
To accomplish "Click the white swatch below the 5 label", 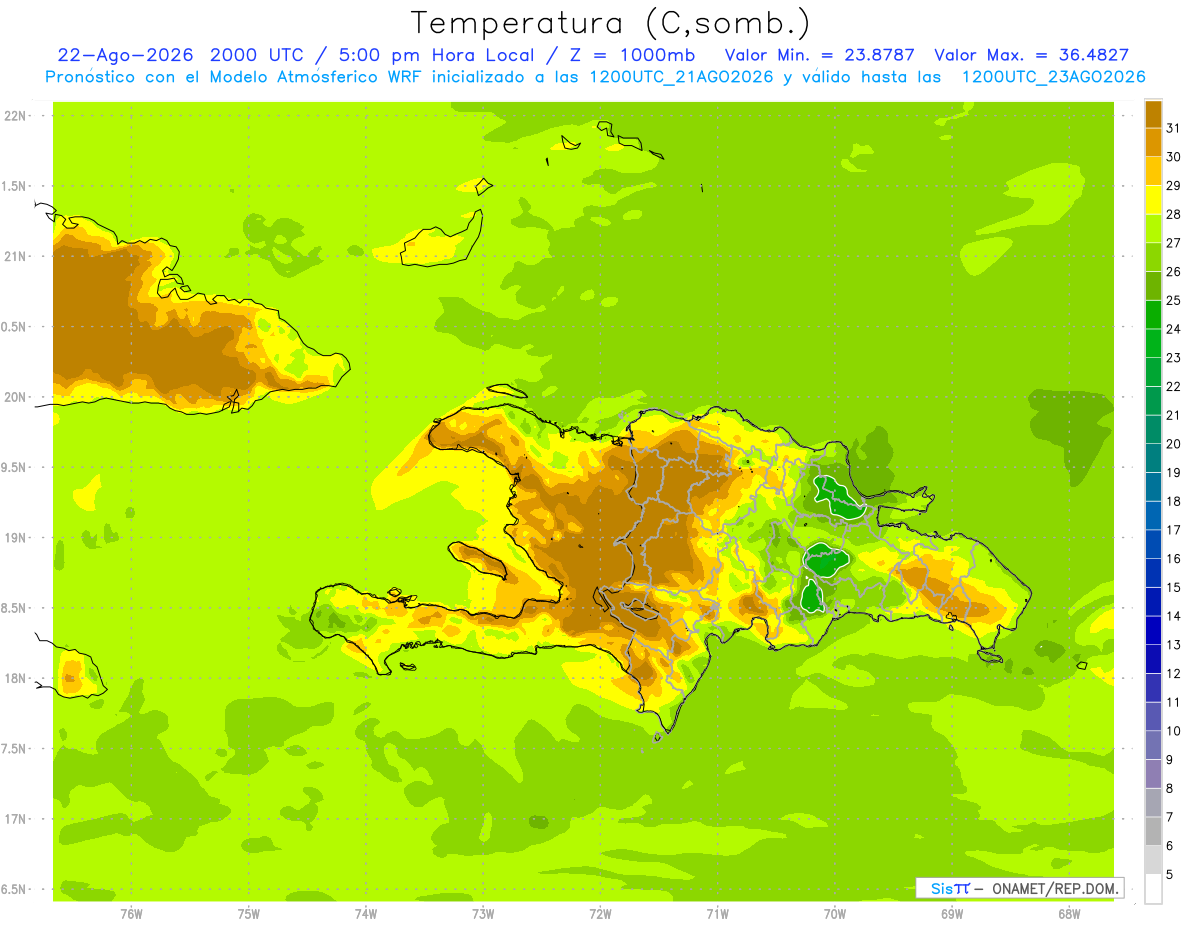I will tap(1153, 889).
